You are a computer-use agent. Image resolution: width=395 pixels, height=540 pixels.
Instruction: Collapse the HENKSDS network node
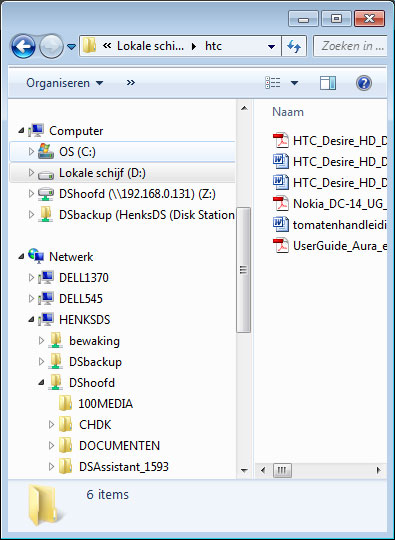tap(31, 320)
